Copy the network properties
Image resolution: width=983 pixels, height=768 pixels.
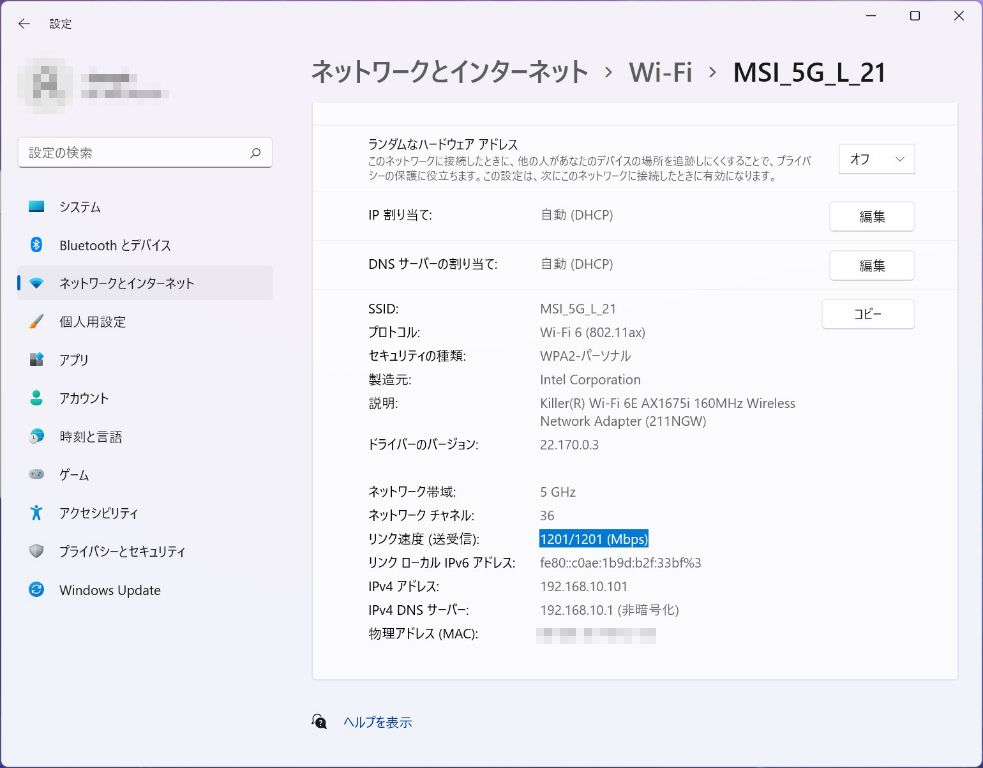[x=867, y=314]
